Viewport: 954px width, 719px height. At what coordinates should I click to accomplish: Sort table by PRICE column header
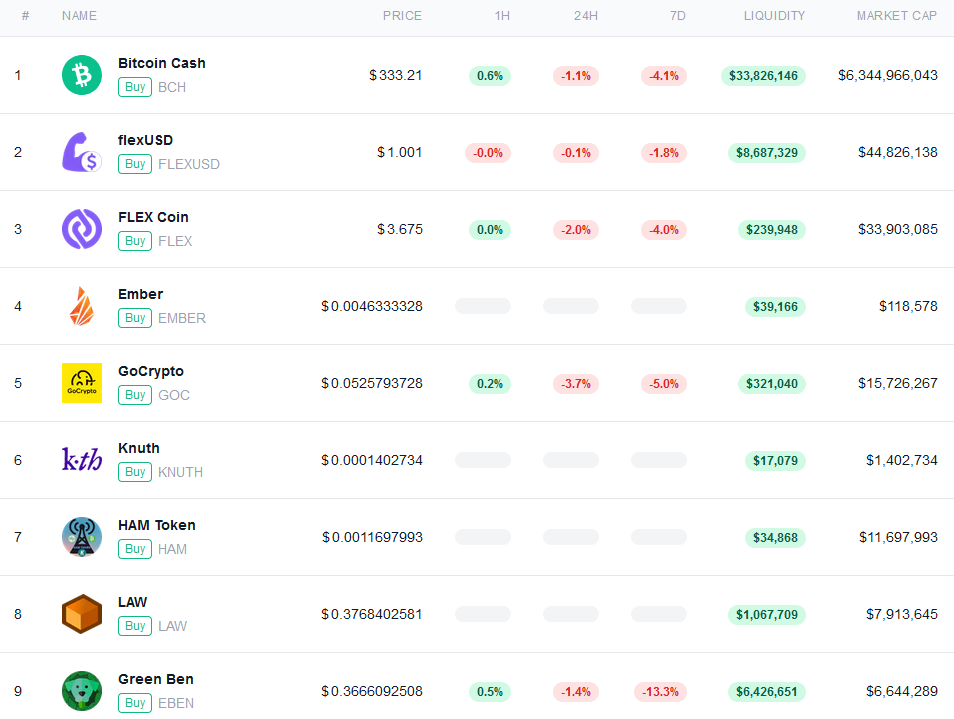click(402, 16)
